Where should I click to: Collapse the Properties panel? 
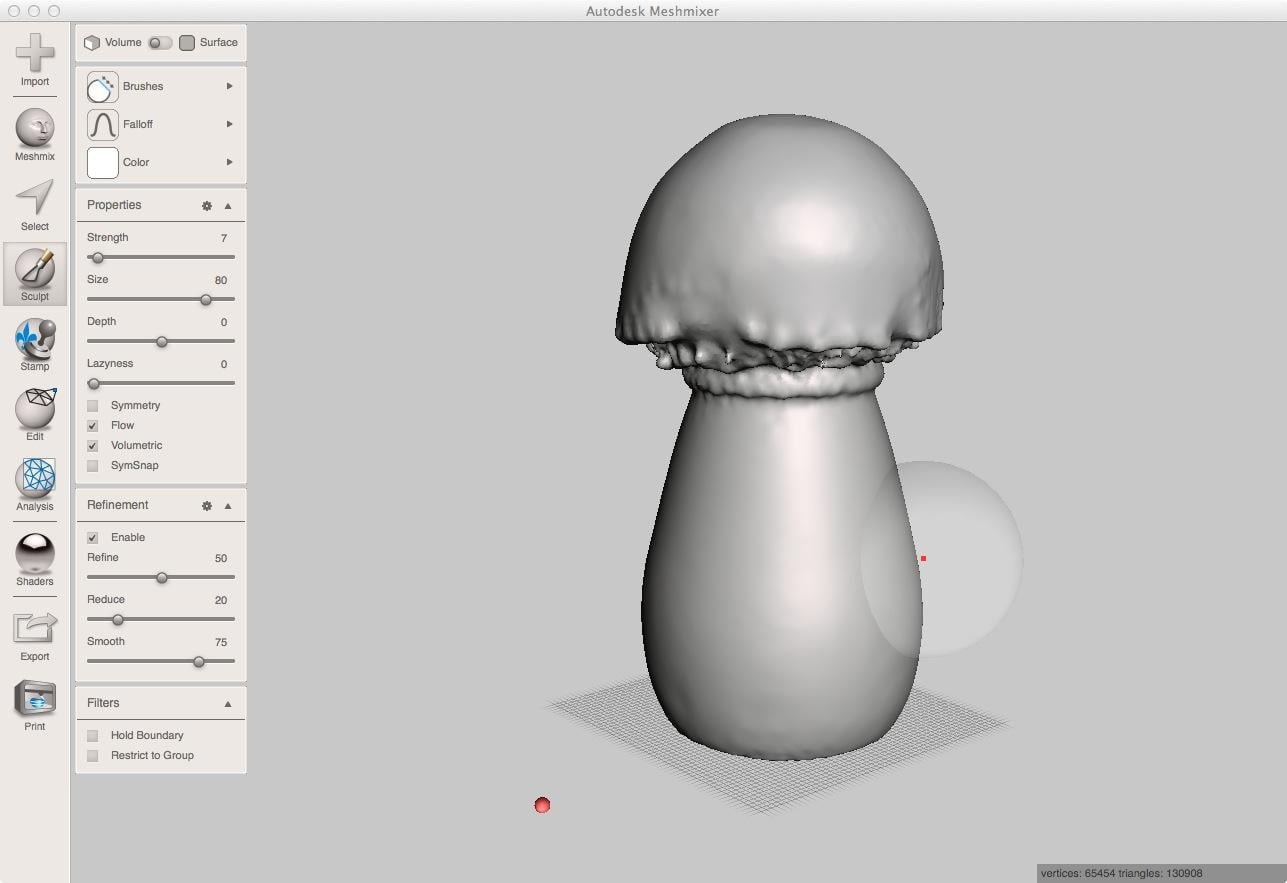point(228,206)
